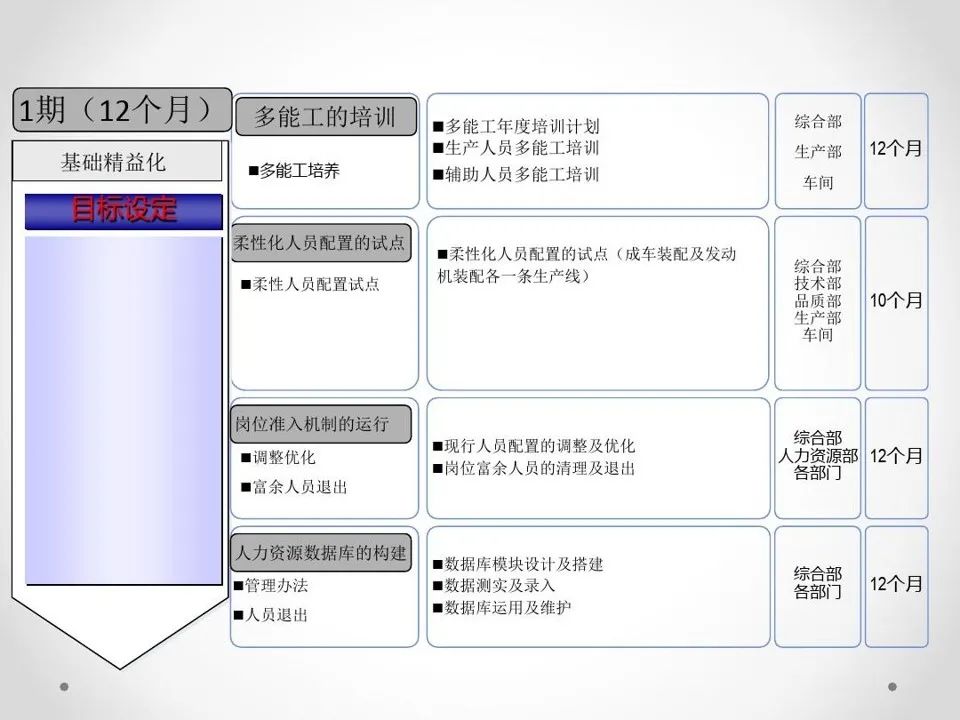
Task: Select the department box containing "人力资源部"
Action: (x=817, y=457)
